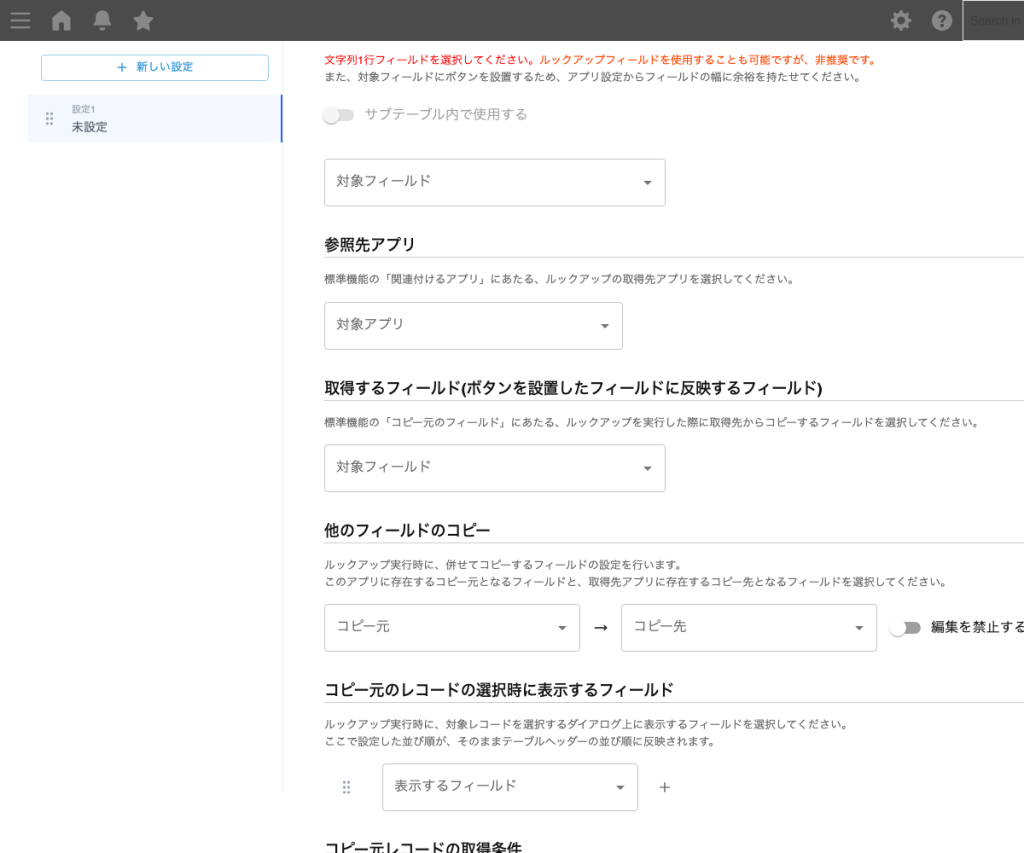
Task: Open the コピー先 field selector
Action: (x=748, y=628)
